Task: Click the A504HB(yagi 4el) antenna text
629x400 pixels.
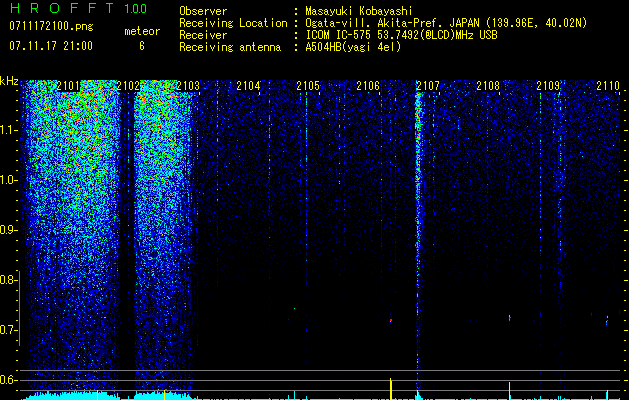Action: coord(353,47)
